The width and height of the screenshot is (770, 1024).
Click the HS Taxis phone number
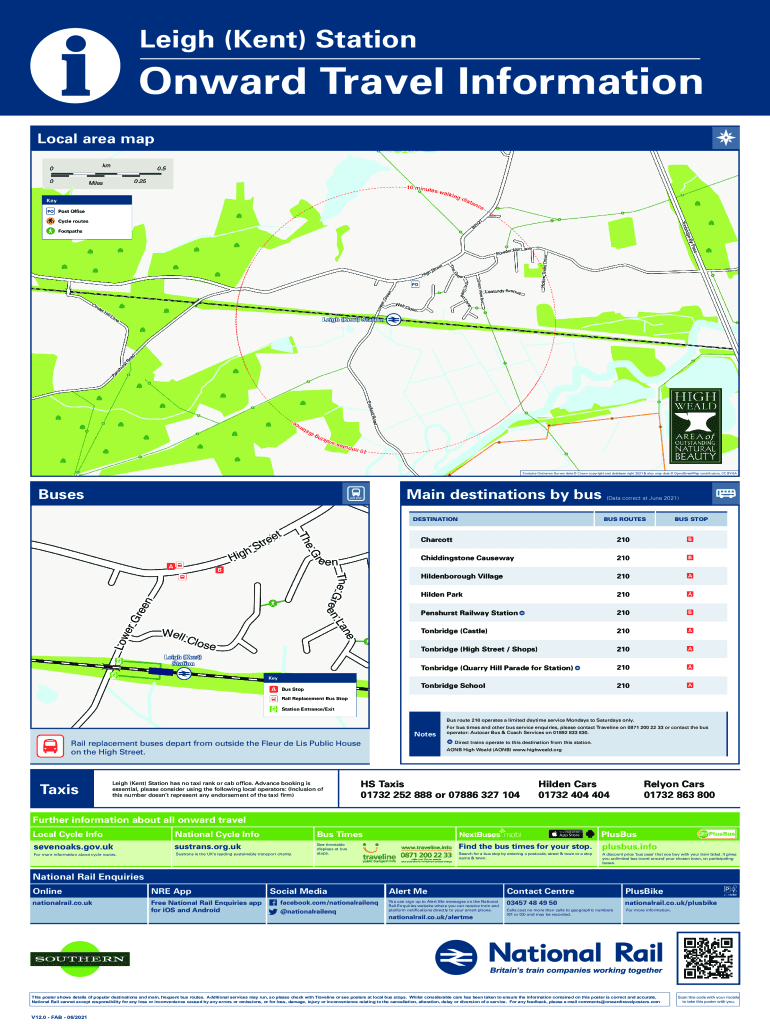(441, 795)
